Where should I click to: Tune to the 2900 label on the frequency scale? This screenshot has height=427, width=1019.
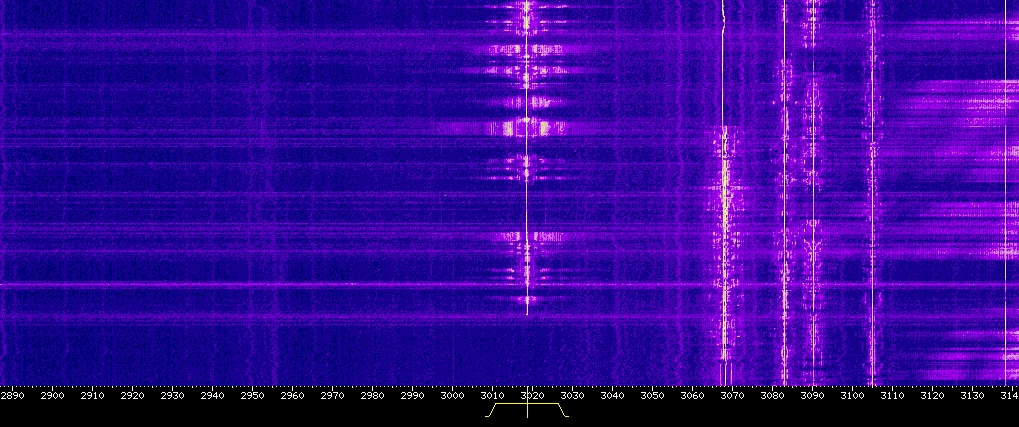pyautogui.click(x=52, y=395)
